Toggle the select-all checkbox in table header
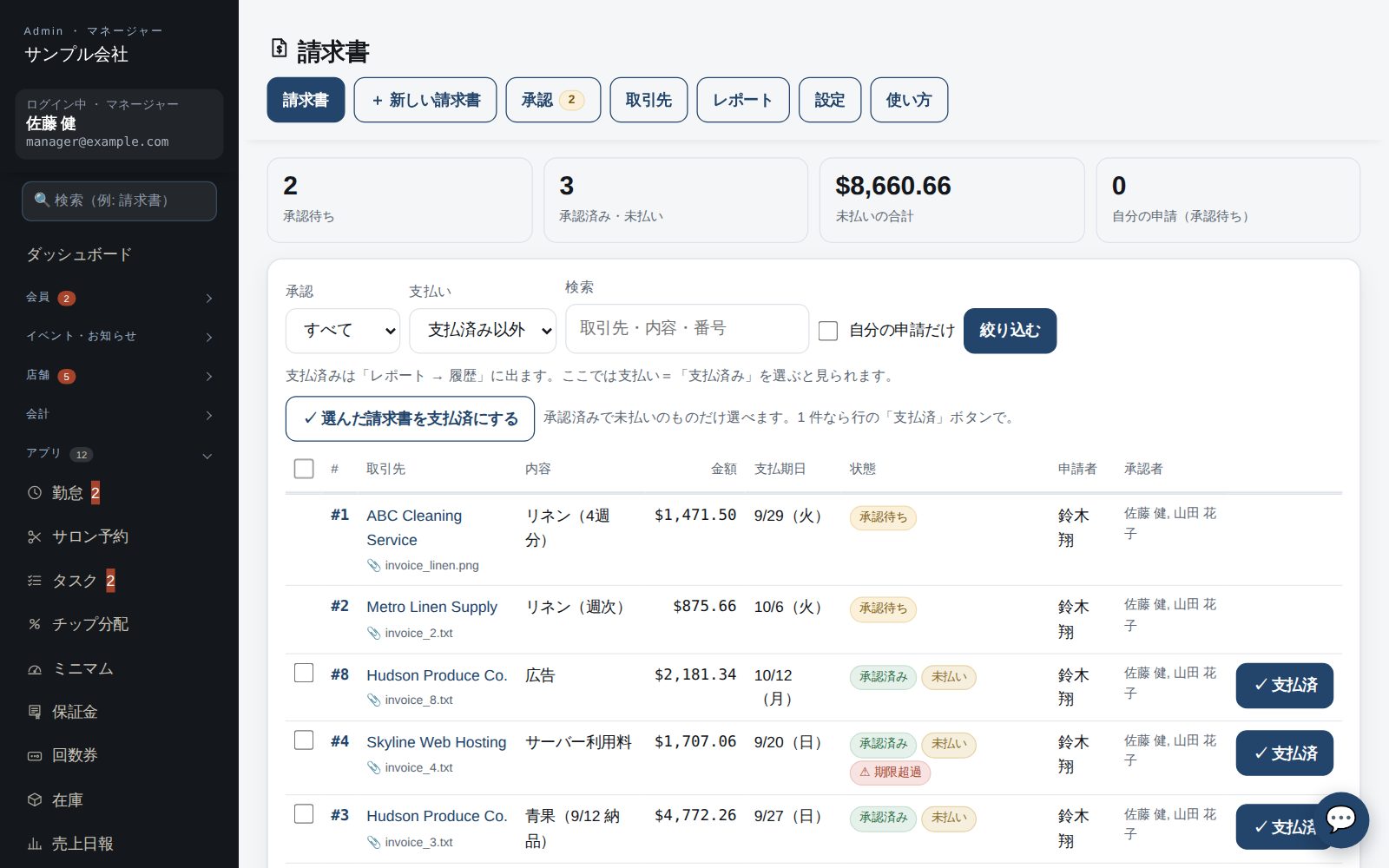The width and height of the screenshot is (1389, 868). point(304,469)
